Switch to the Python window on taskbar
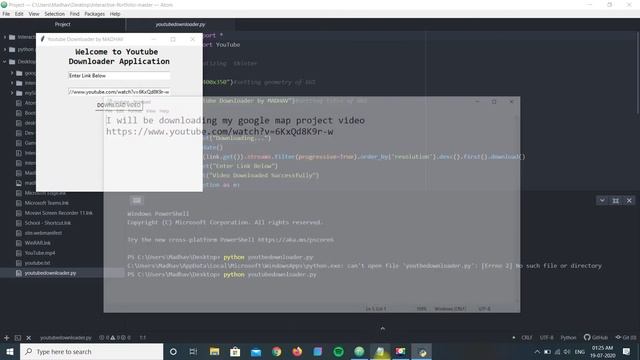This screenshot has height=360, width=640. pyautogui.click(x=422, y=351)
